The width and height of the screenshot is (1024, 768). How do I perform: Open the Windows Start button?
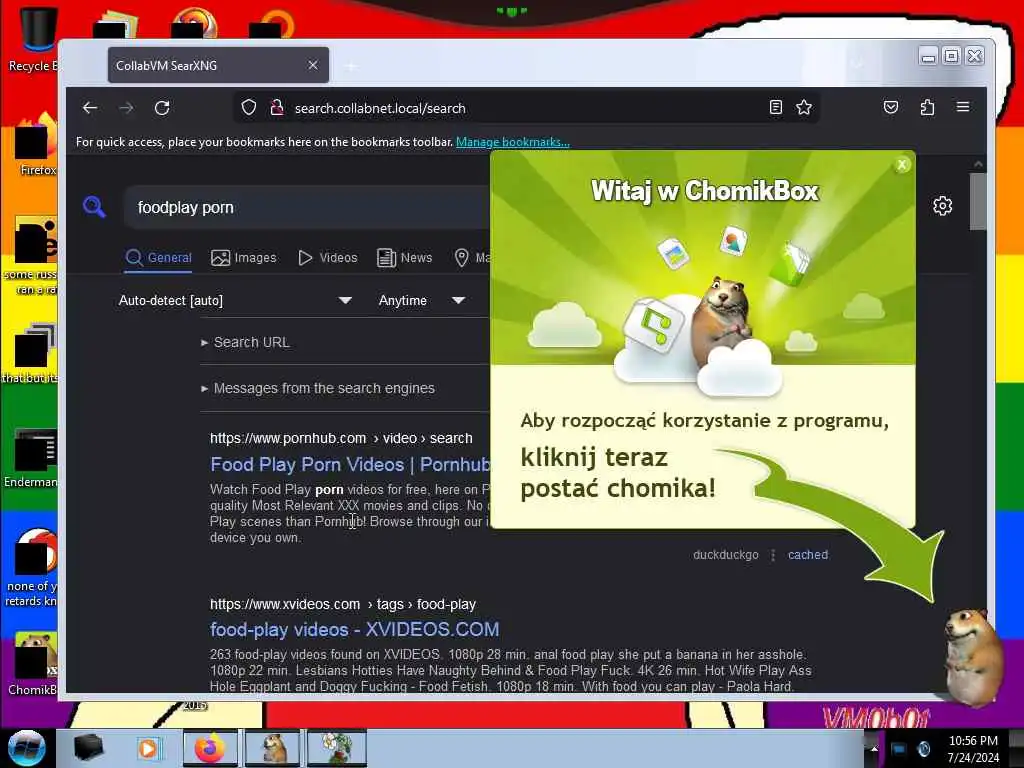(27, 748)
